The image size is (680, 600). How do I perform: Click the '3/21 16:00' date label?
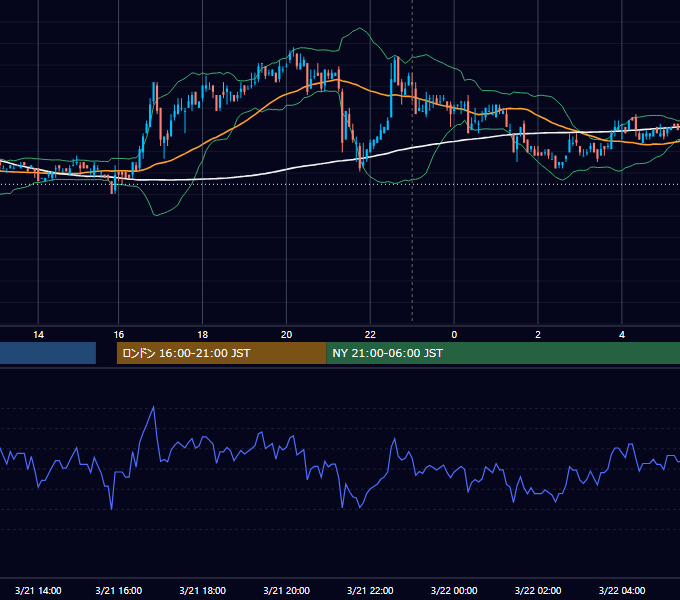[x=118, y=590]
